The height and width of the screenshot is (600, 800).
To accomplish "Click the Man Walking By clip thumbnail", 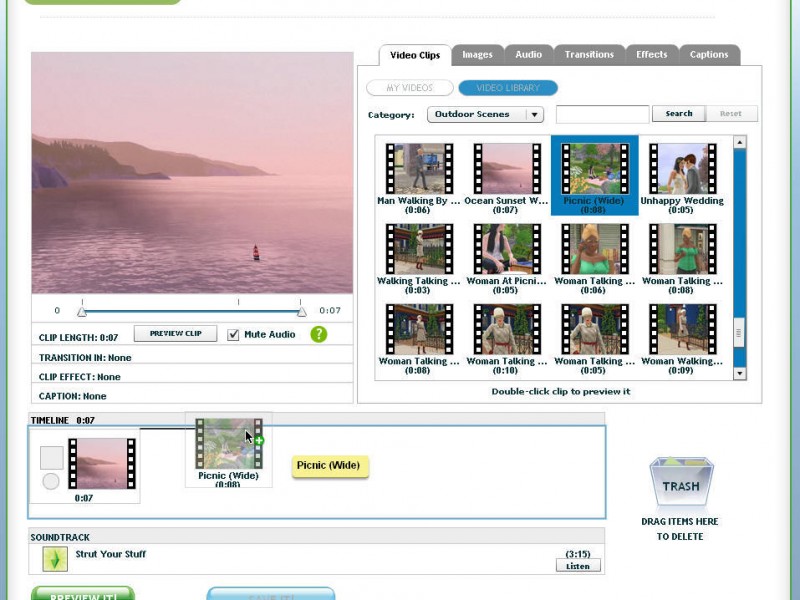I will pyautogui.click(x=419, y=168).
